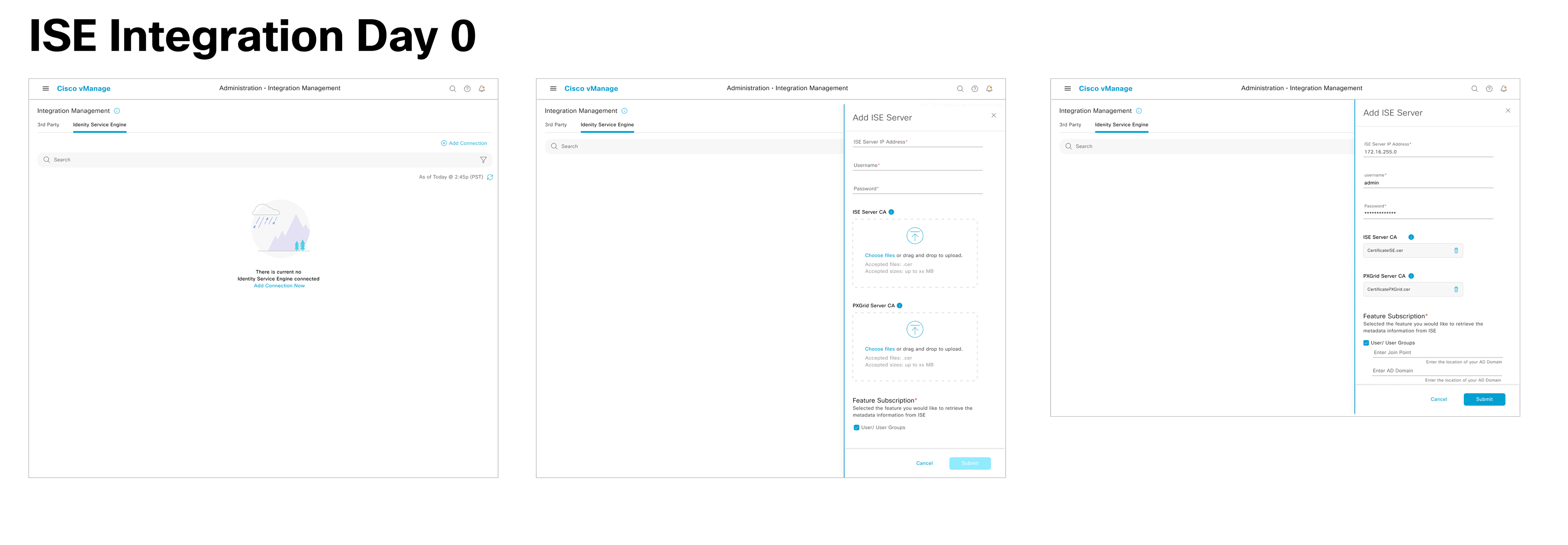This screenshot has height=545, width=1568.
Task: Click PXGrid Server CA info icon in blank form
Action: (x=900, y=306)
